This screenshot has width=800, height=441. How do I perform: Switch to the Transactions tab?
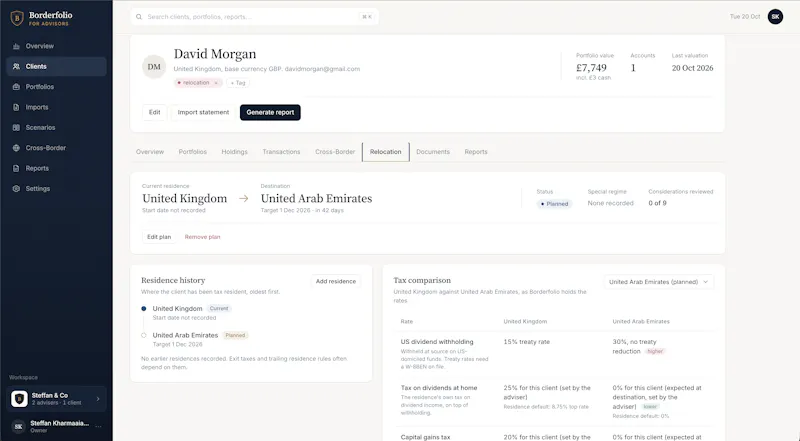coord(281,152)
